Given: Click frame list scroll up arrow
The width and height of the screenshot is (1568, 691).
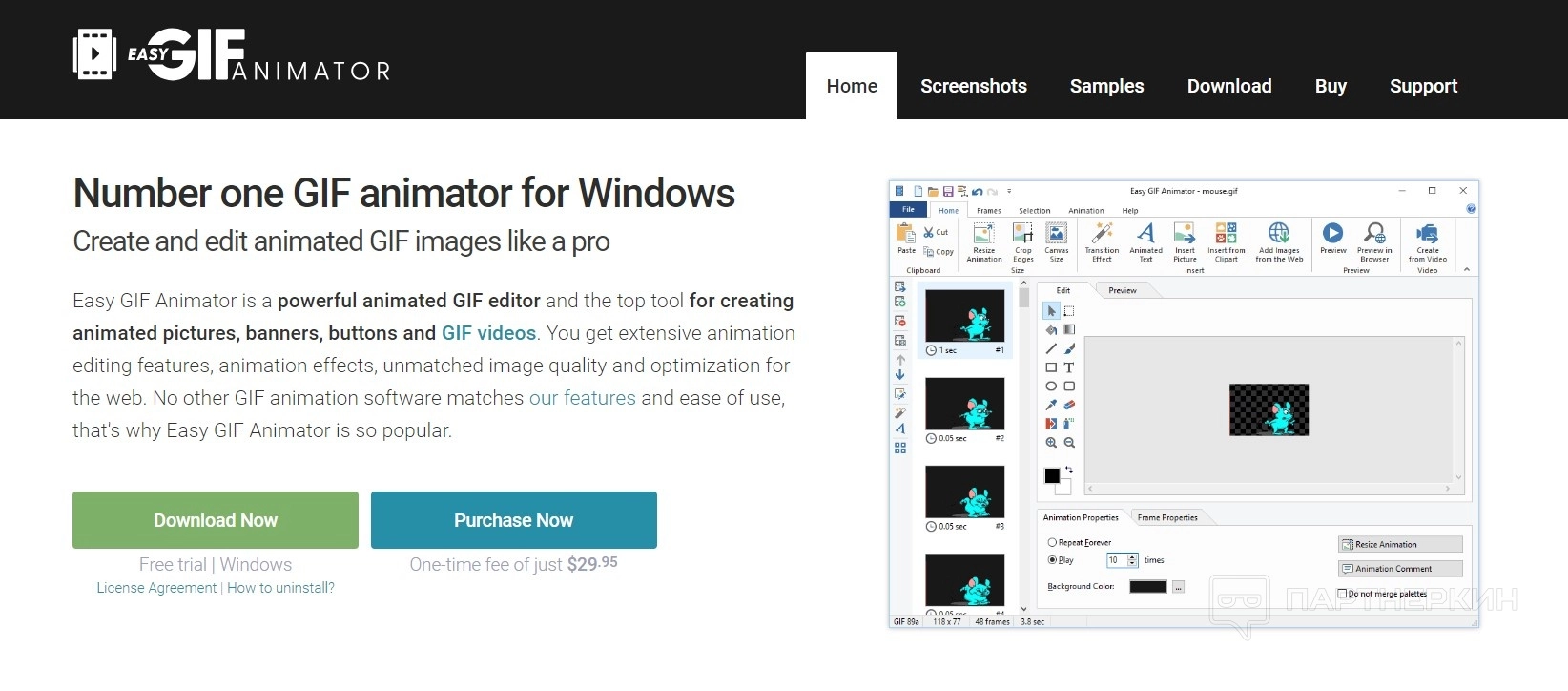Looking at the screenshot, I should (1023, 283).
